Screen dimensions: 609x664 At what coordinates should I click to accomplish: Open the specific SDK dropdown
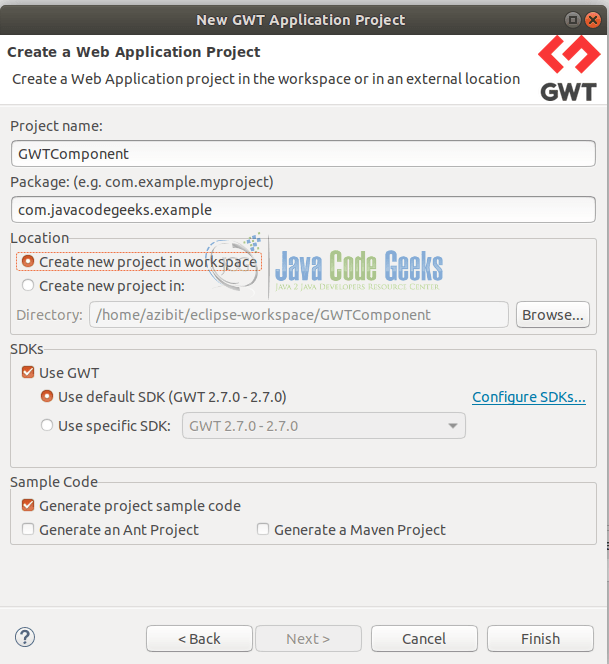324,426
